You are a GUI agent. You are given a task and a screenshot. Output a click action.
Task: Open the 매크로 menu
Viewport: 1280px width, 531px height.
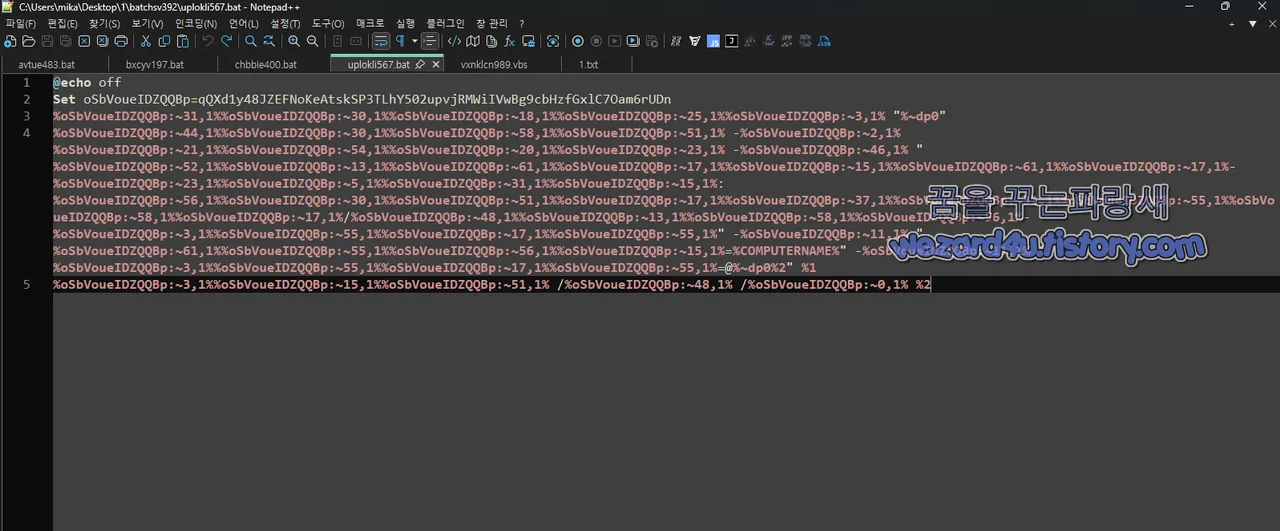tap(370, 23)
